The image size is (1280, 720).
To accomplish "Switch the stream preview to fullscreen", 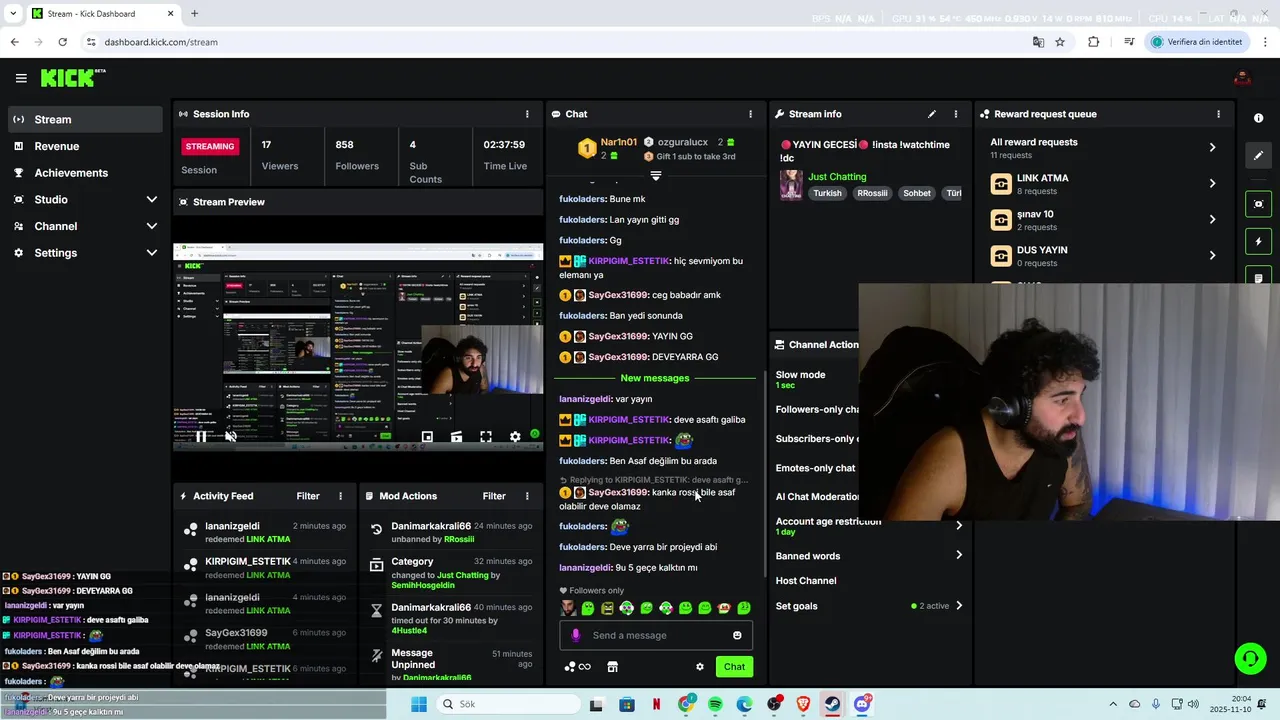I will [486, 436].
